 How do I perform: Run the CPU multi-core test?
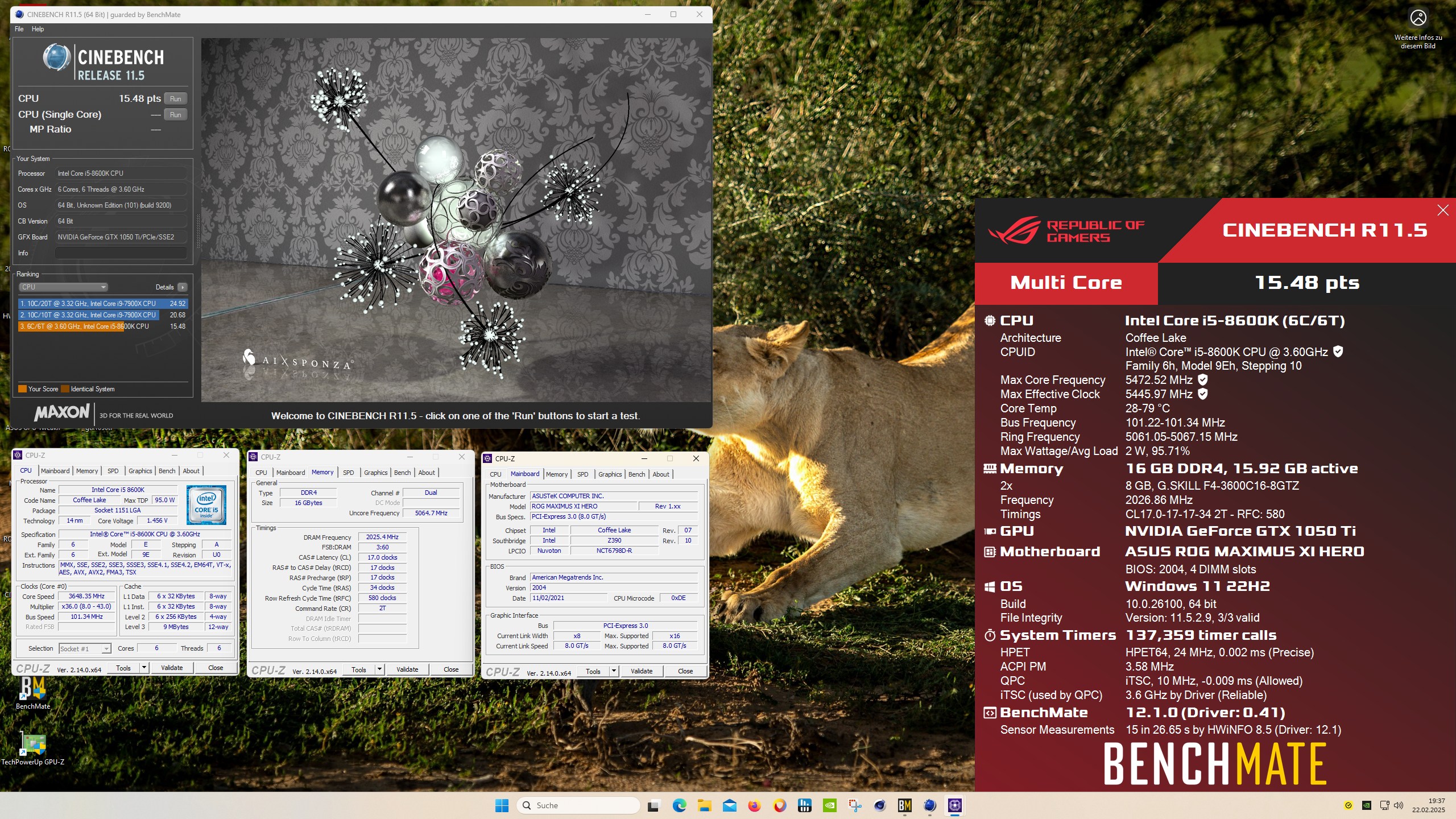coord(176,98)
